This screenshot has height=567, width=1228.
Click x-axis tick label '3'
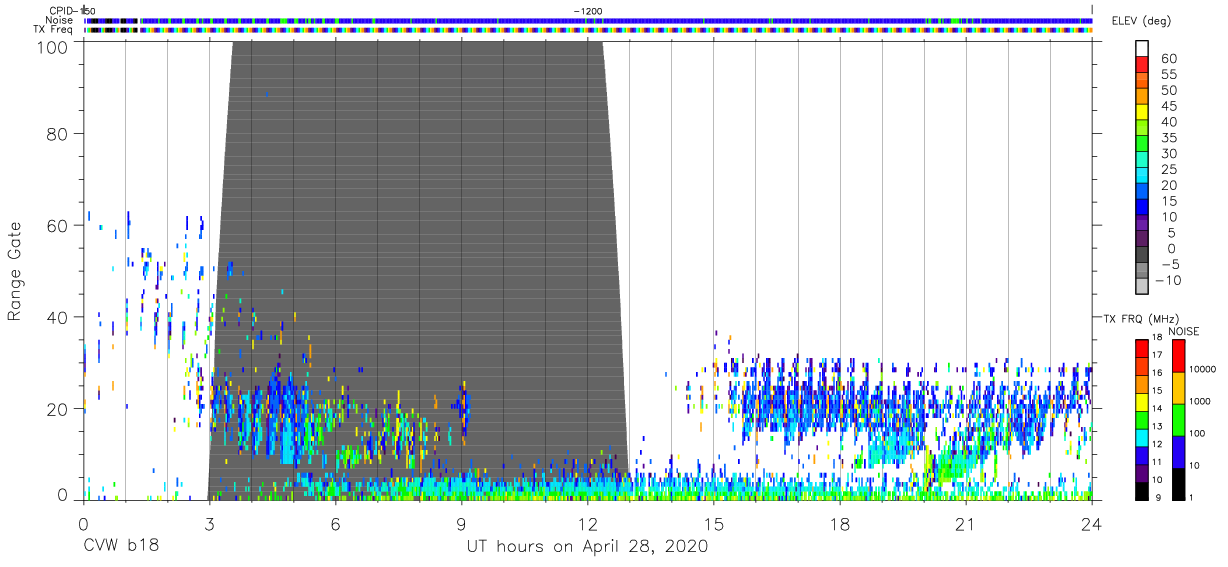(209, 523)
